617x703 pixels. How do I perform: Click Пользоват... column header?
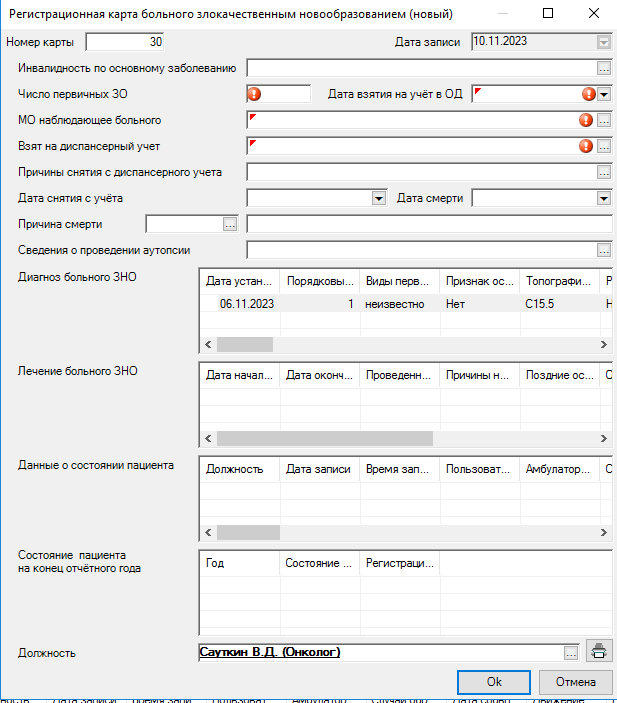tap(479, 469)
